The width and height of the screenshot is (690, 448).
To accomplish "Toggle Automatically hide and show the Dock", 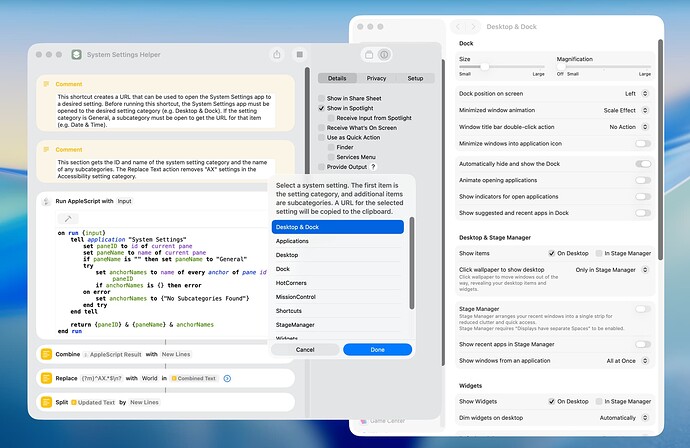I will click(x=643, y=164).
